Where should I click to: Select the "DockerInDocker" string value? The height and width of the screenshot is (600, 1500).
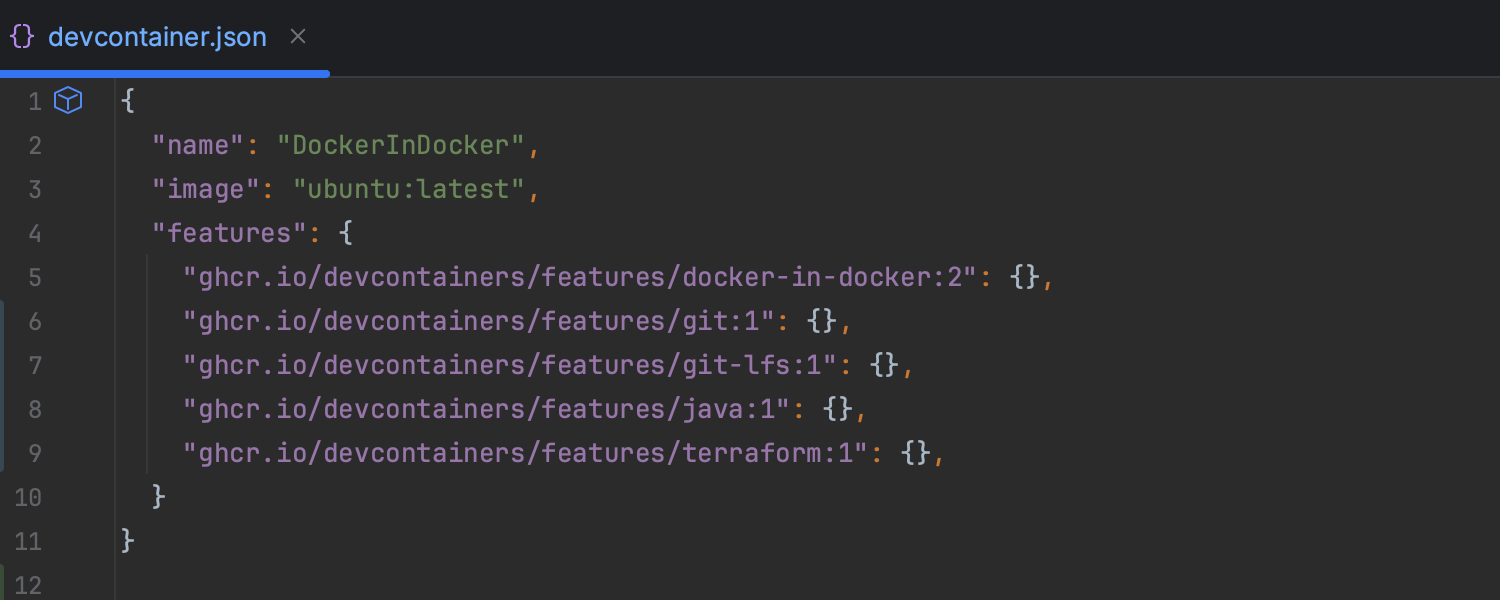tap(406, 144)
